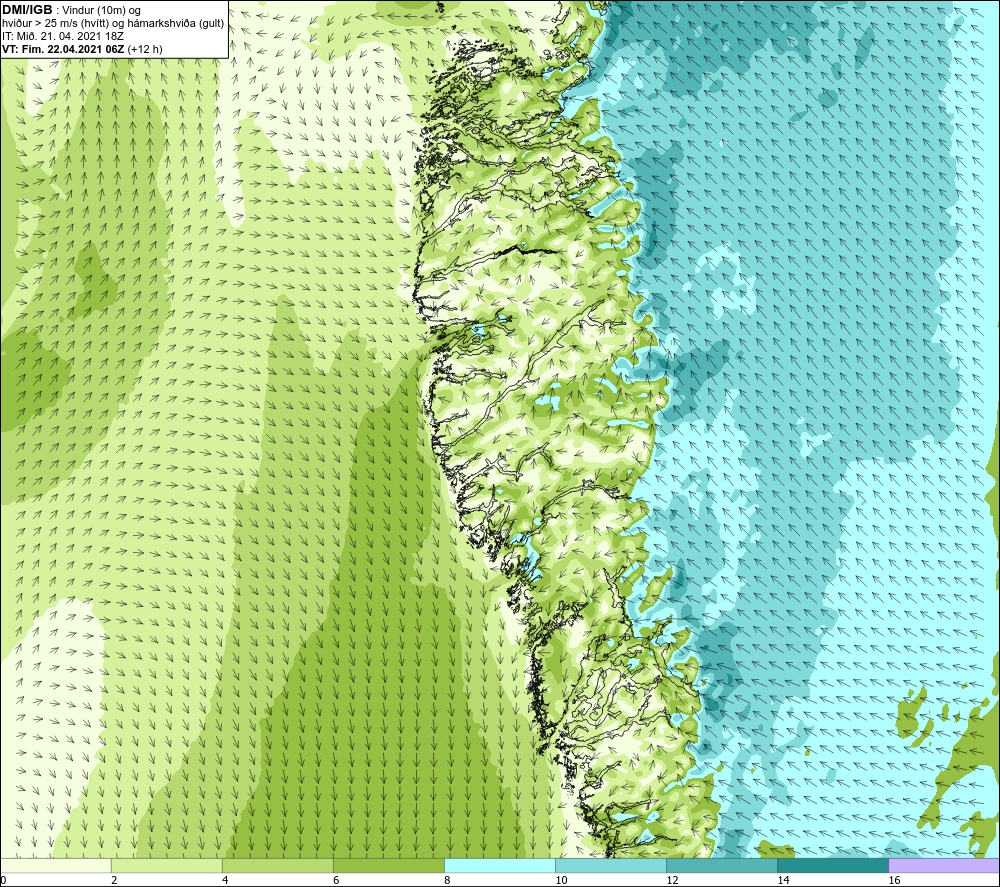Click the legend label '4'
The width and height of the screenshot is (1000, 887).
(x=225, y=881)
